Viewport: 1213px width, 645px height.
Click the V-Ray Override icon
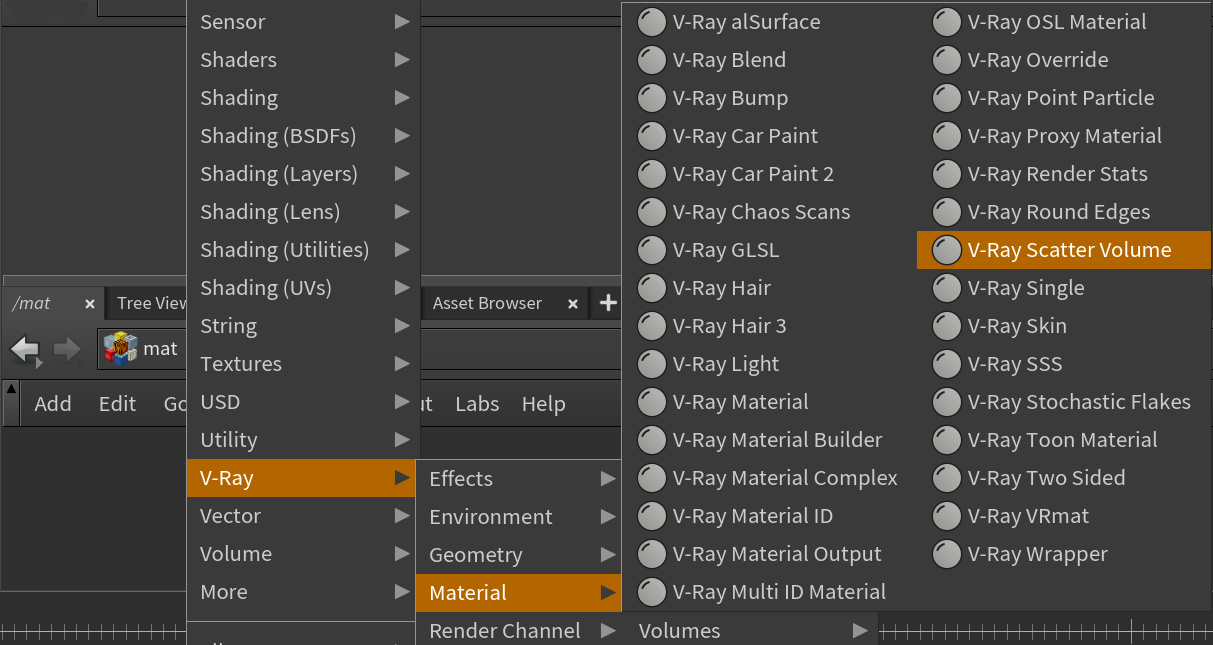[x=947, y=60]
